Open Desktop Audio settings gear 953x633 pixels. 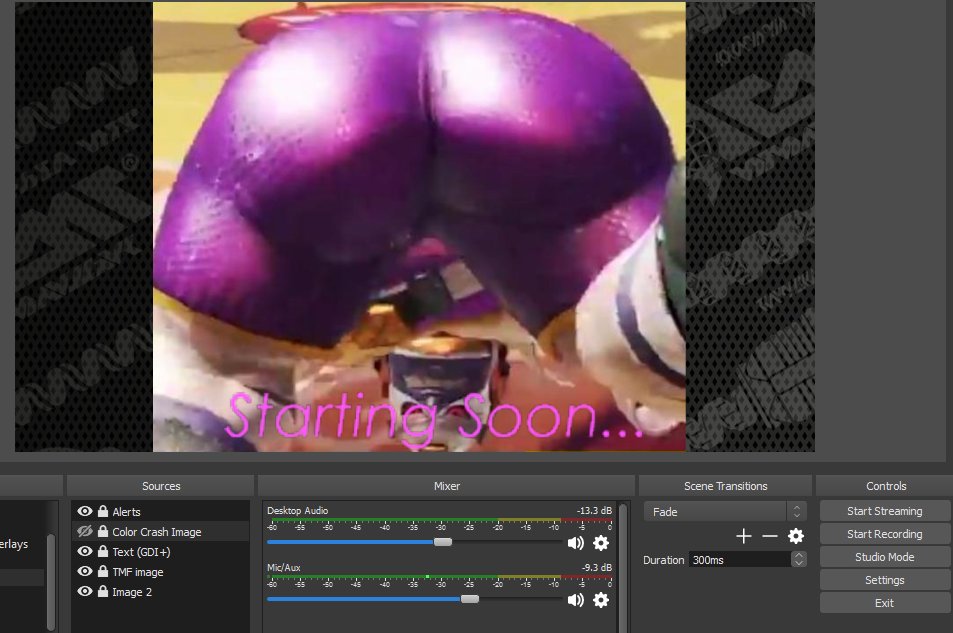point(601,543)
